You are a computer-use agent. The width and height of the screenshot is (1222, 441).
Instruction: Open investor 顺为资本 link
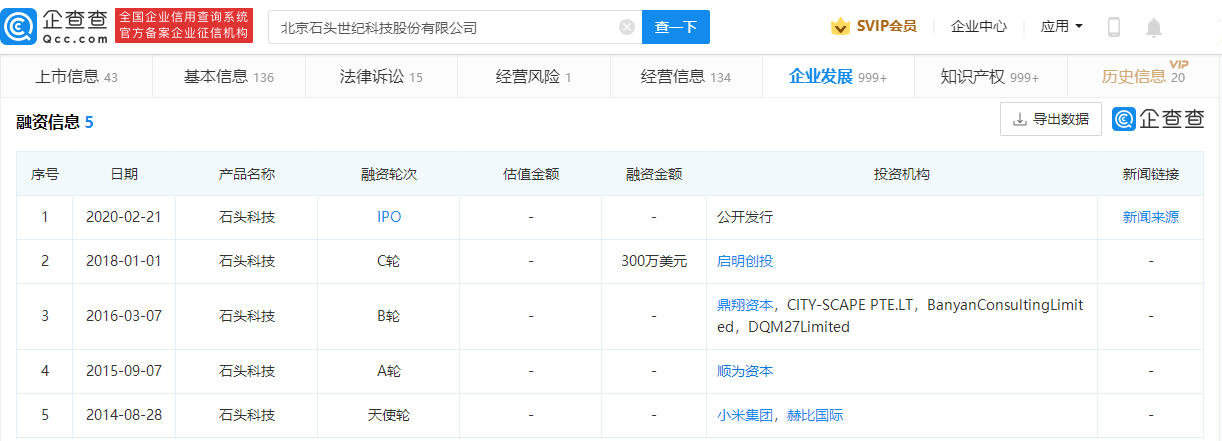pos(745,371)
